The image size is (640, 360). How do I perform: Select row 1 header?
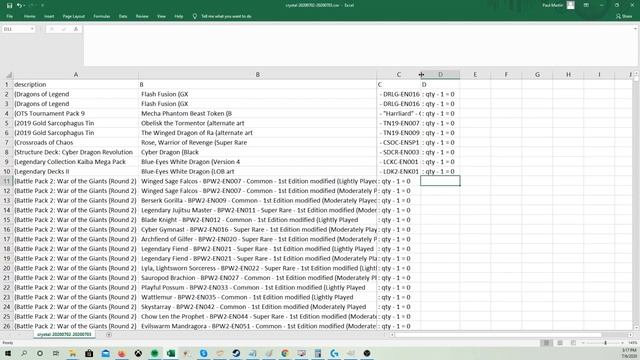tap(7, 84)
